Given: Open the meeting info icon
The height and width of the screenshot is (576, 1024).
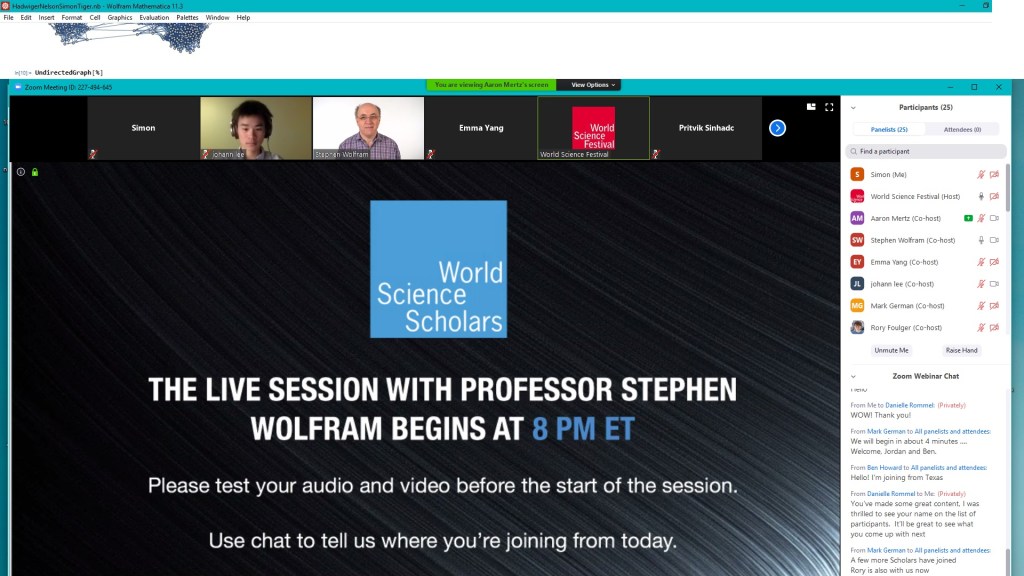Looking at the screenshot, I should pyautogui.click(x=21, y=172).
